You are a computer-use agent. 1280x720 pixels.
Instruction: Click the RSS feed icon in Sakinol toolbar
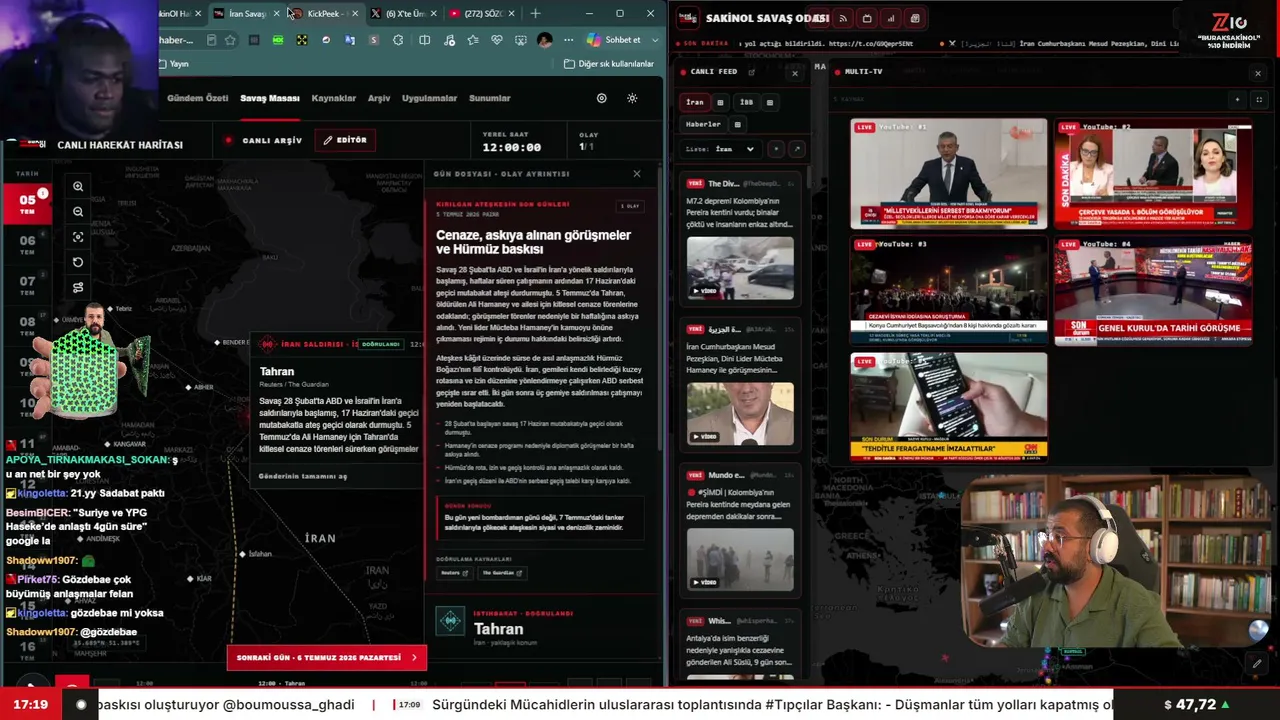(843, 18)
